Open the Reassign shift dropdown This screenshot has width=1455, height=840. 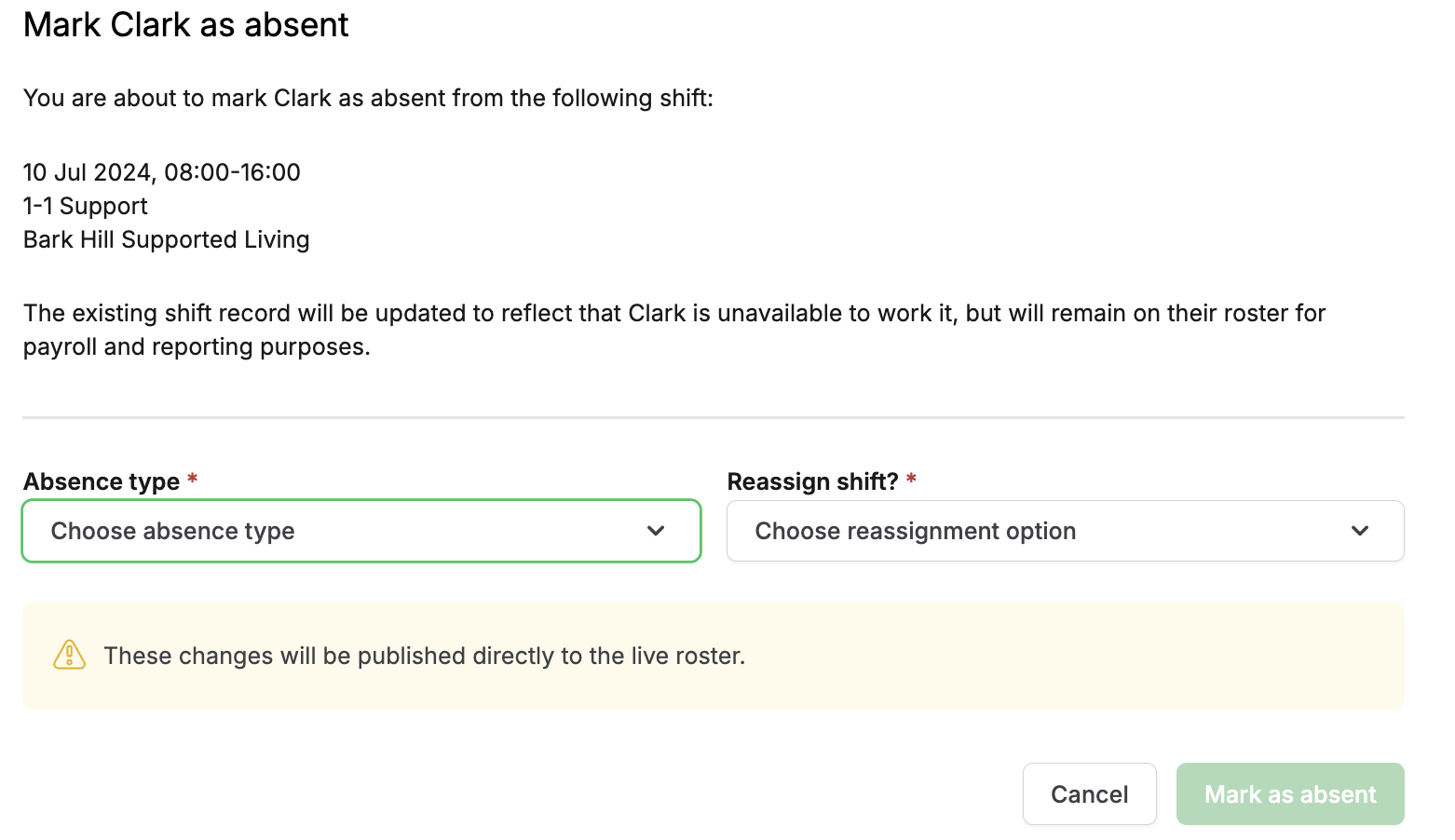[1065, 531]
